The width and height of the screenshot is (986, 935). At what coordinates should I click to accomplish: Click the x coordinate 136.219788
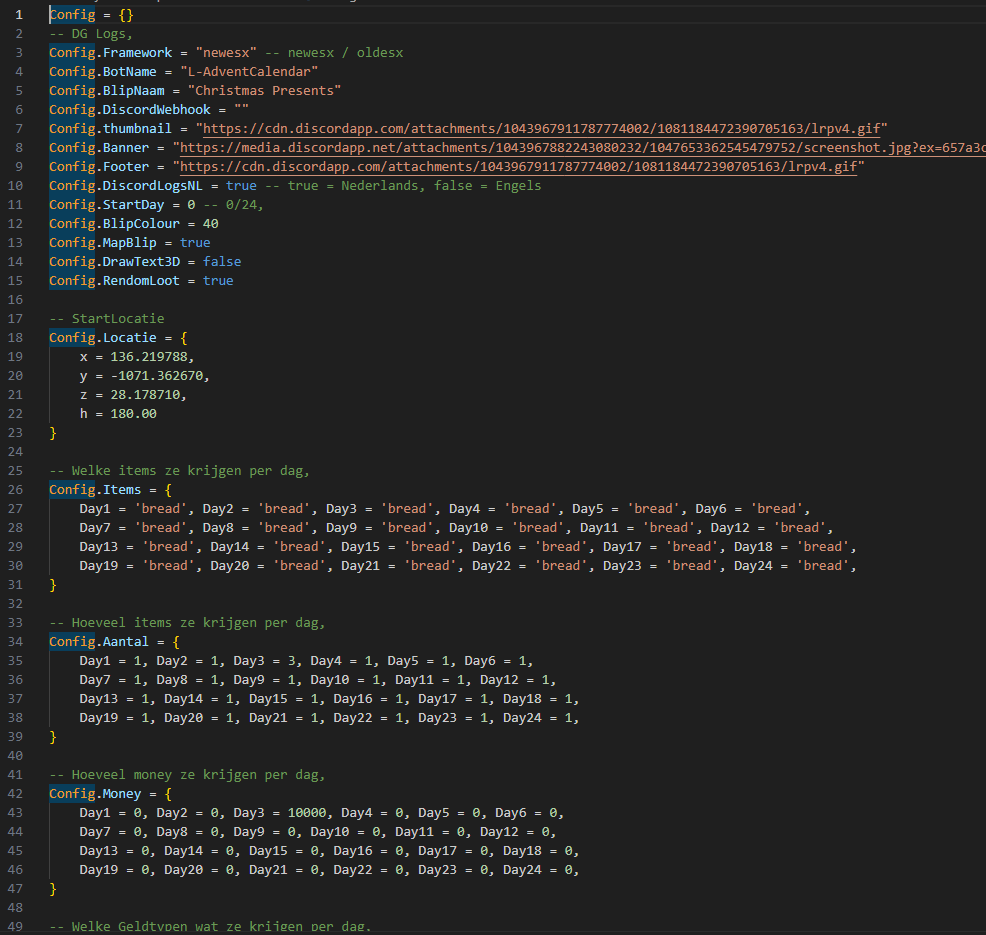pos(149,357)
